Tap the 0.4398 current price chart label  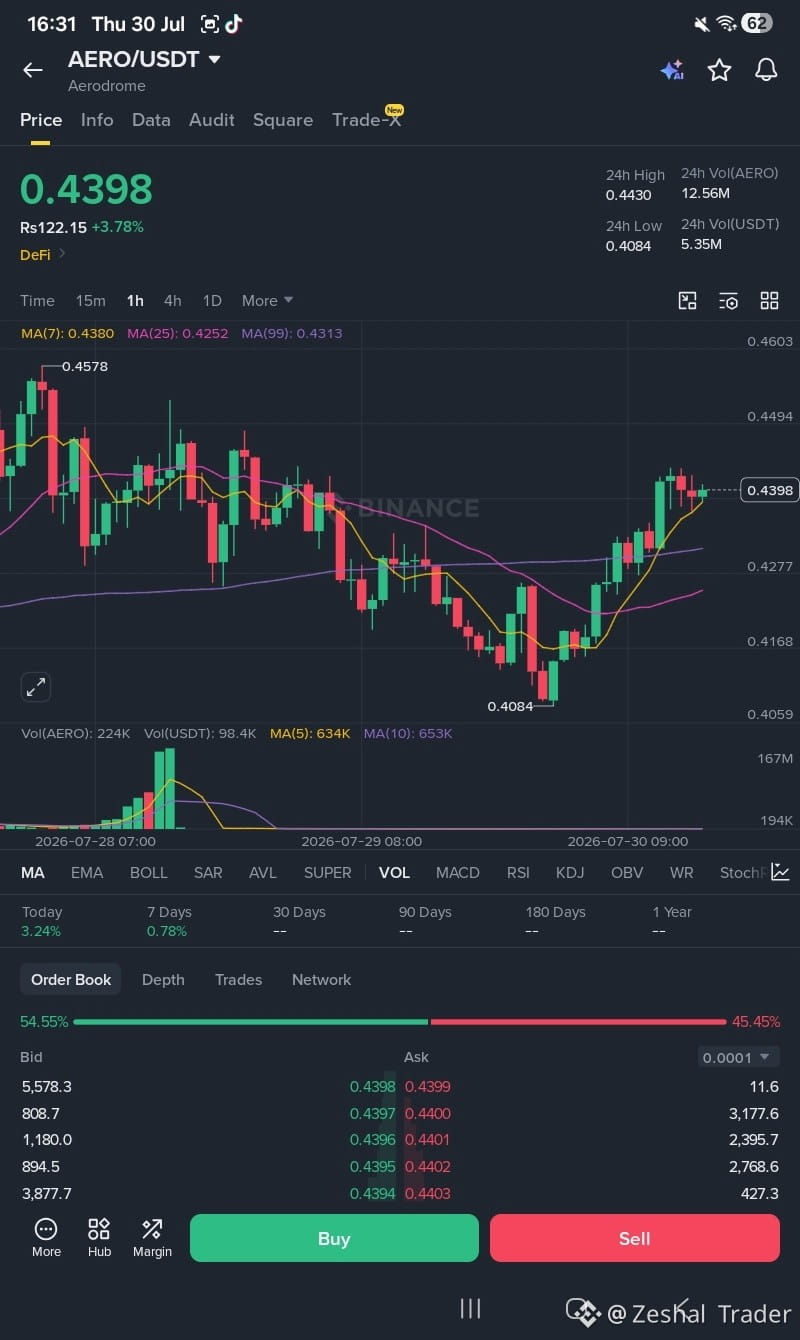769,490
